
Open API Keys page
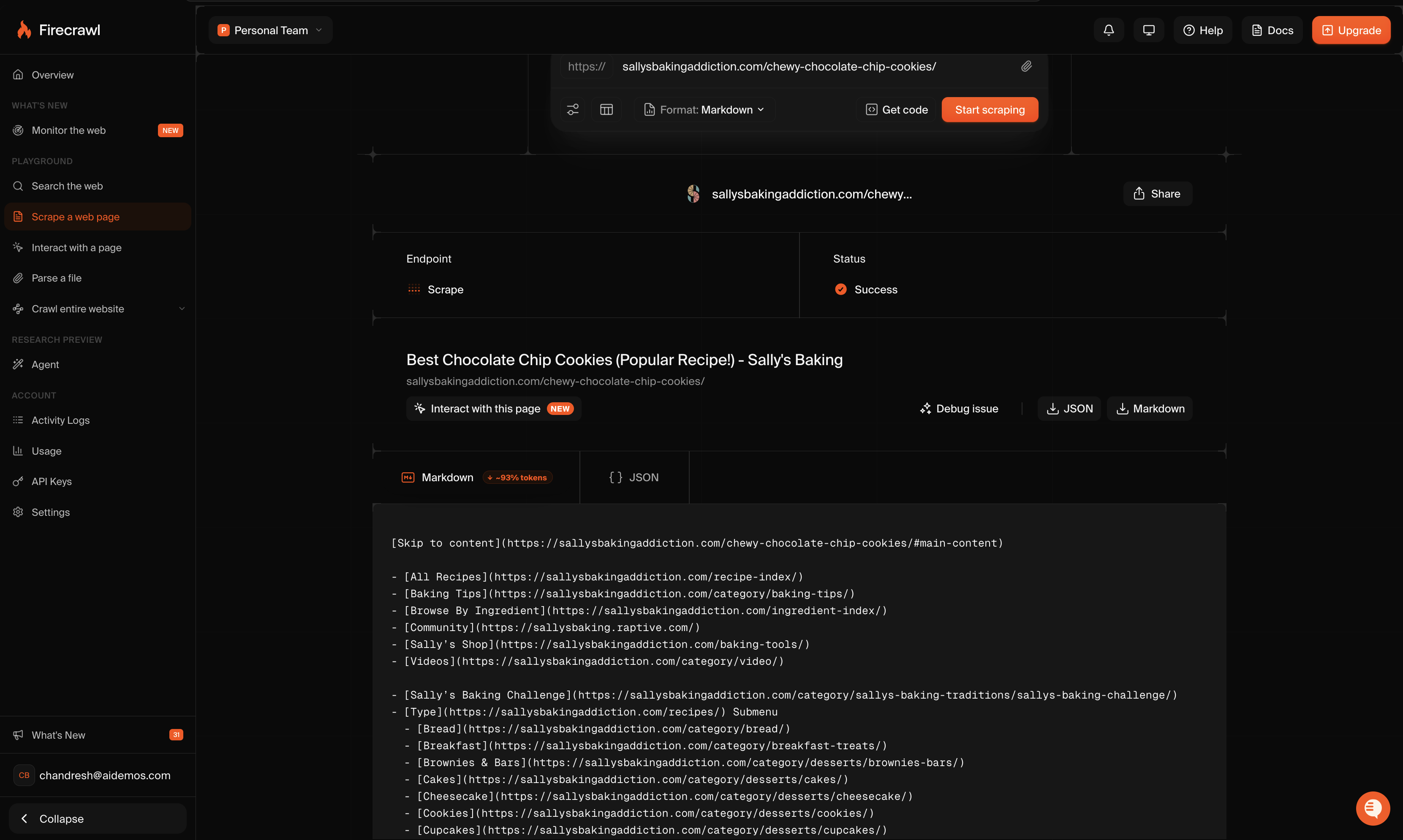tap(98, 481)
